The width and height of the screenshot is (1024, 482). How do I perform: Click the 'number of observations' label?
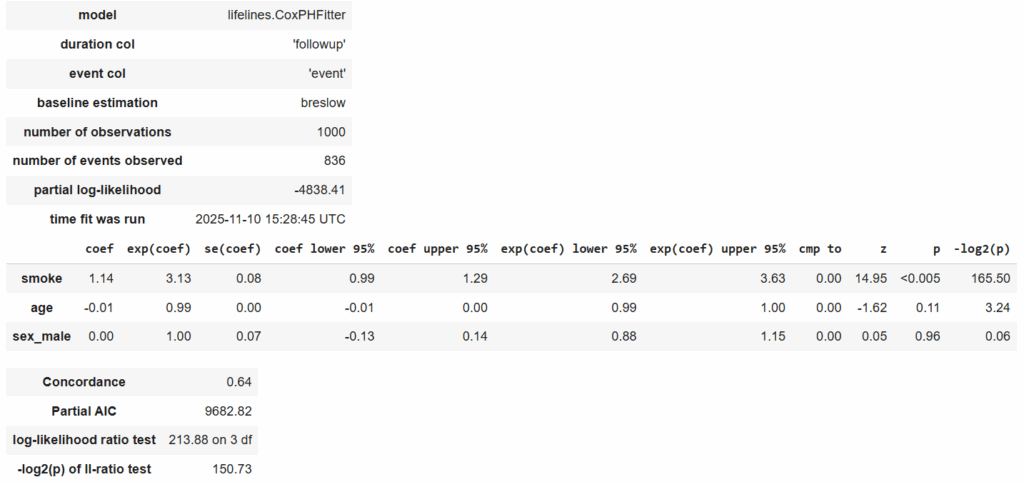point(97,132)
